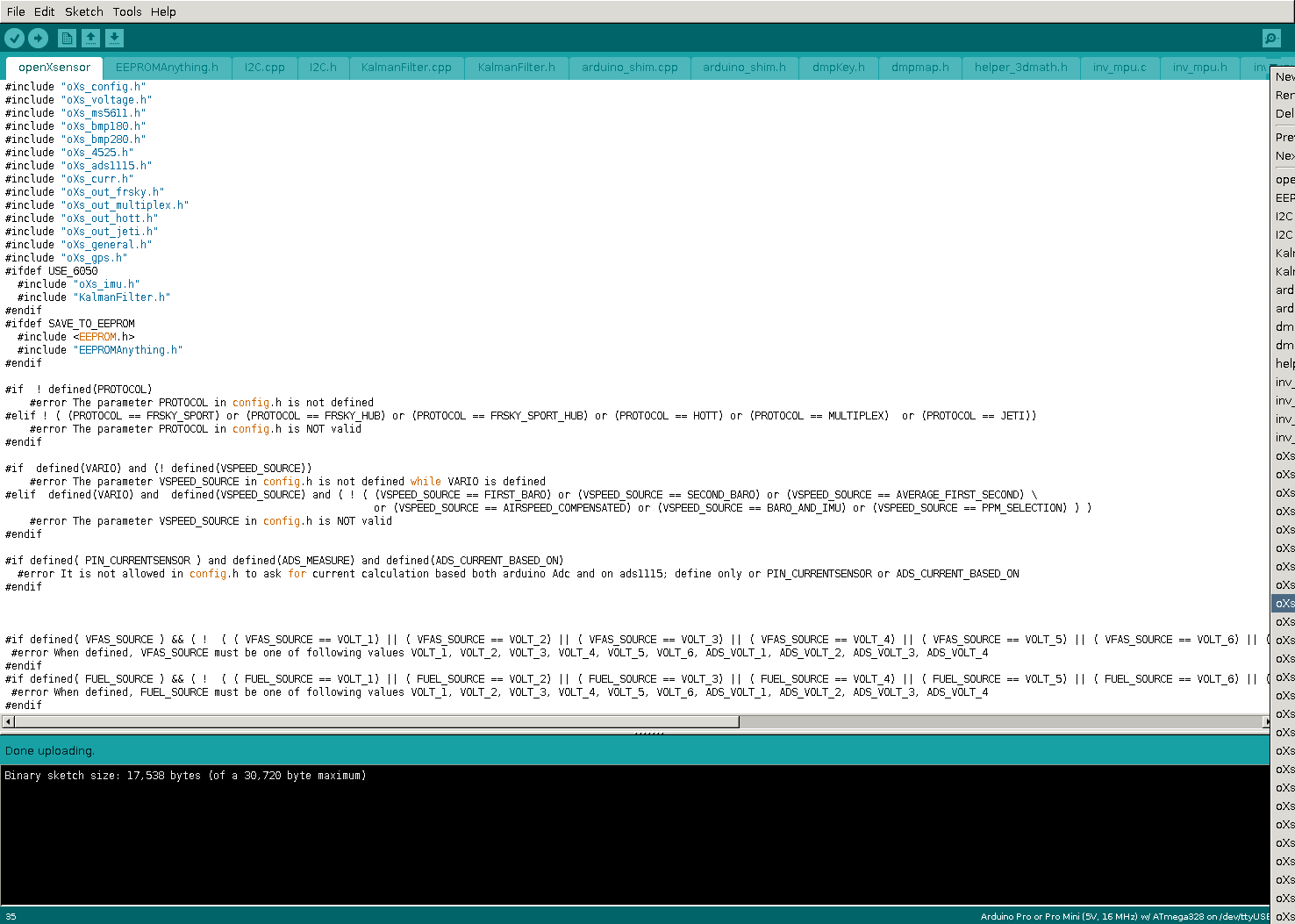
Task: Open the Sketch menu
Action: pos(83,11)
